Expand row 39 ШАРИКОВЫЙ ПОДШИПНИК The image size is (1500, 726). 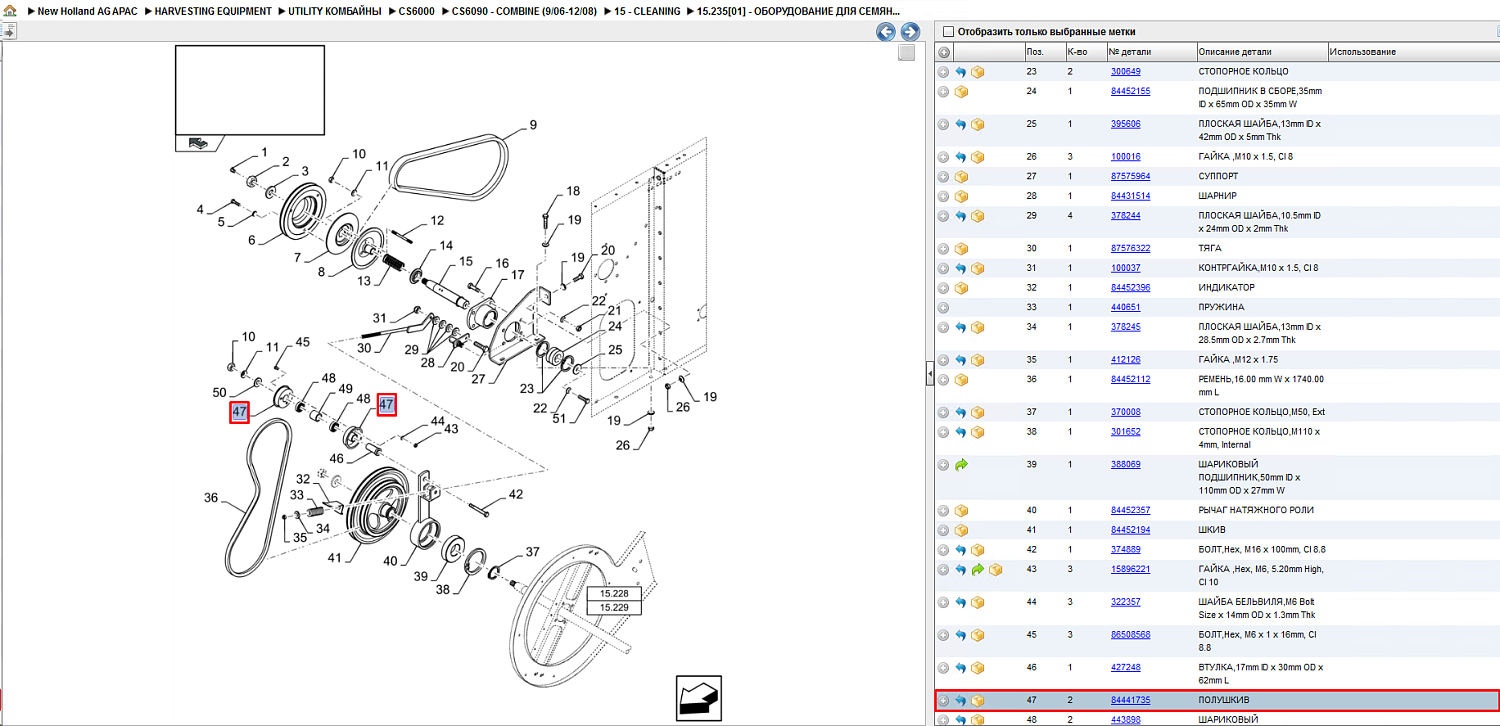click(943, 465)
